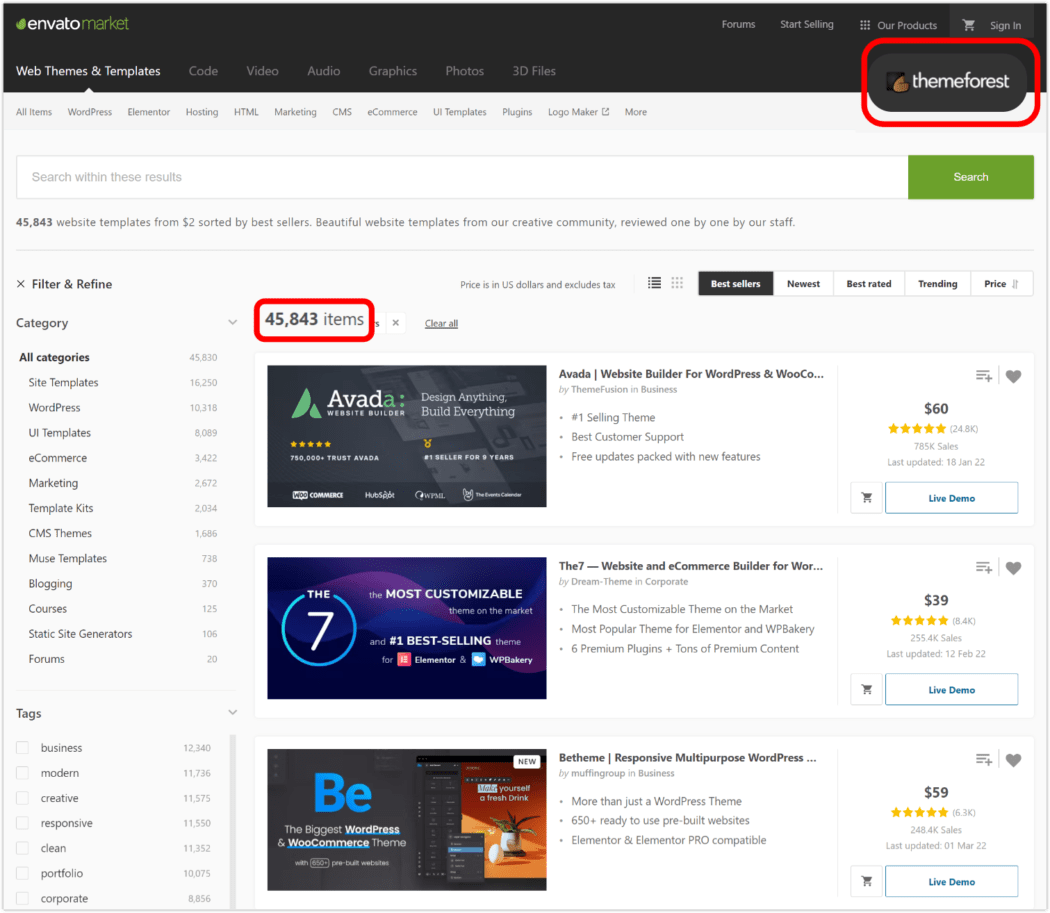Open the Elementor sub navigation link
This screenshot has width=1050, height=913.
pyautogui.click(x=149, y=112)
